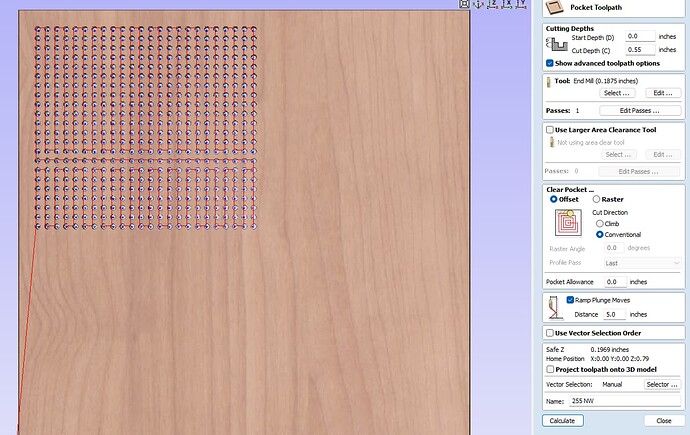Click the toolpath Name field '255 NW'
The width and height of the screenshot is (690, 435).
[625, 401]
